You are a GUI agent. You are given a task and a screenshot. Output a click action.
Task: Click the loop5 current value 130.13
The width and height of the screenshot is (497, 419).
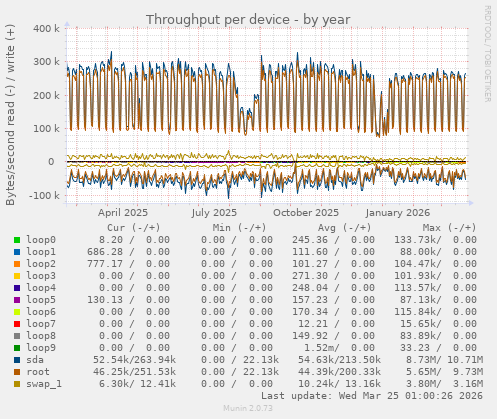click(x=105, y=300)
